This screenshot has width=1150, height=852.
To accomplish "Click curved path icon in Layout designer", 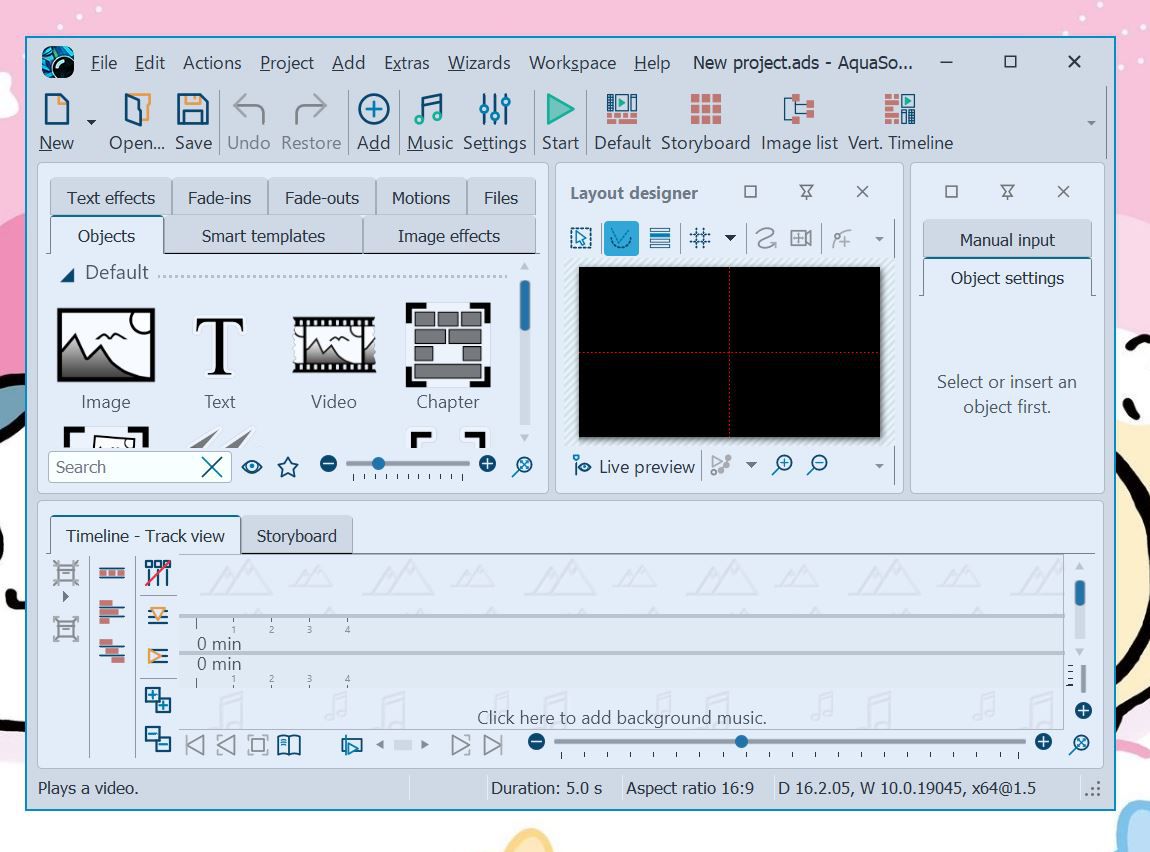I will point(766,238).
